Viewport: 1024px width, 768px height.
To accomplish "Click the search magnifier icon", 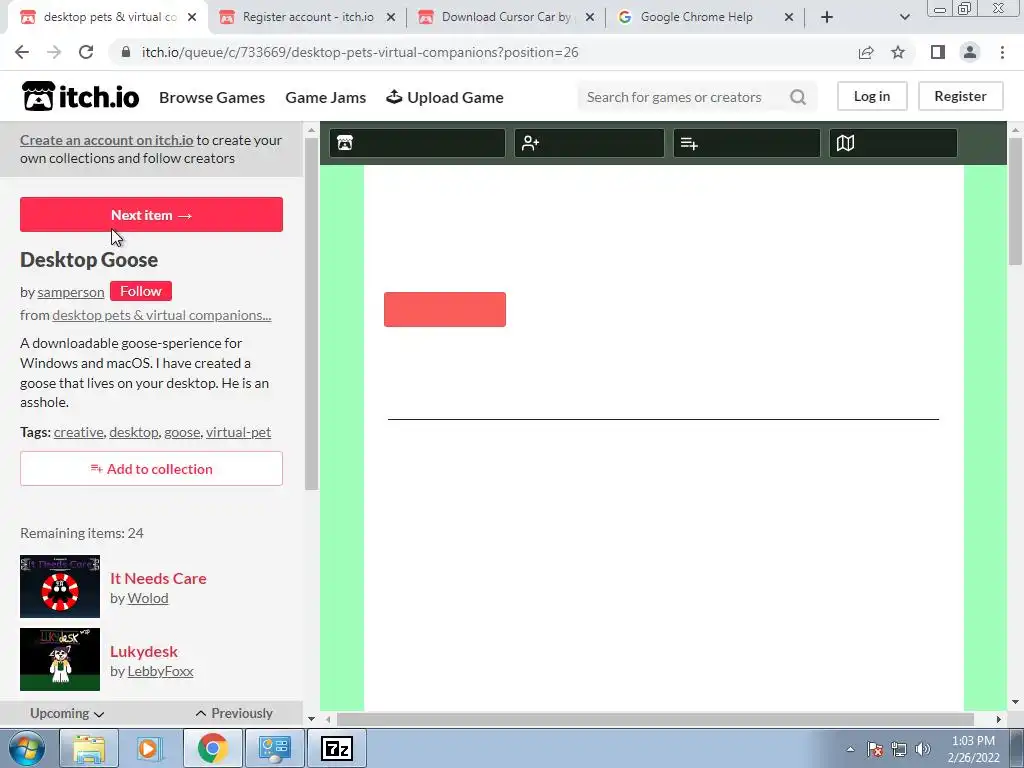I will (797, 97).
